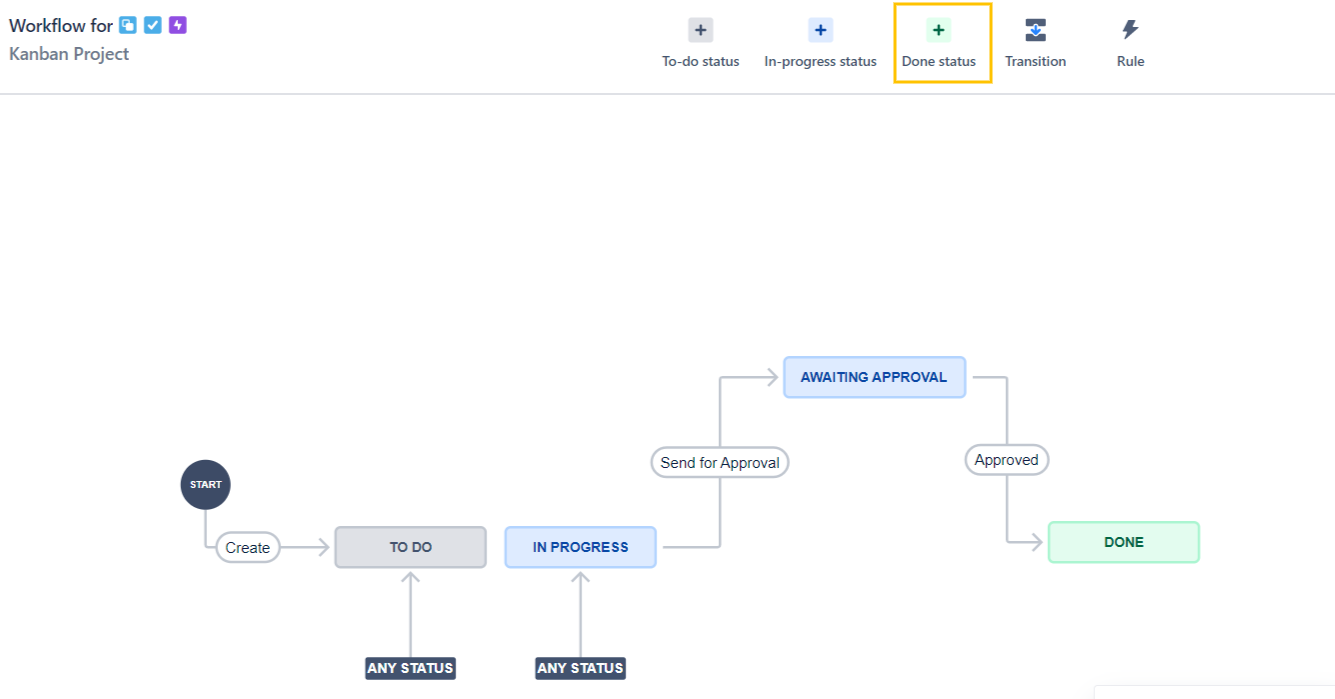1335x699 pixels.
Task: Select the Send for Approval transition
Action: tap(720, 463)
